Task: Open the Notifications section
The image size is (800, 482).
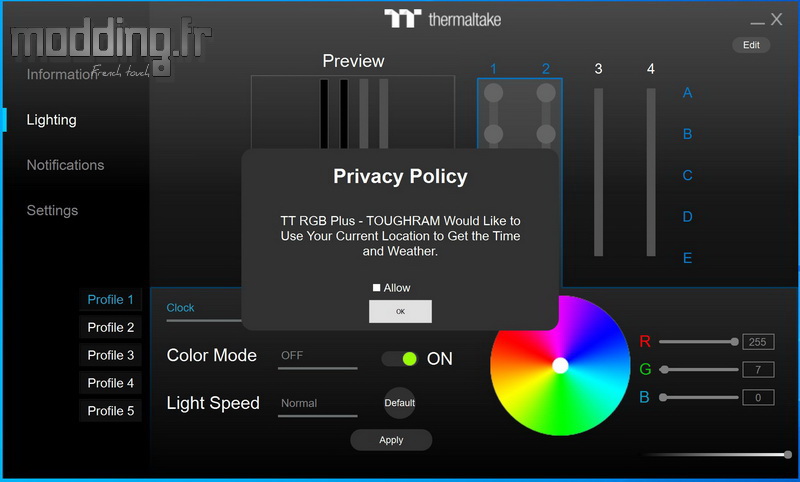Action: (65, 165)
